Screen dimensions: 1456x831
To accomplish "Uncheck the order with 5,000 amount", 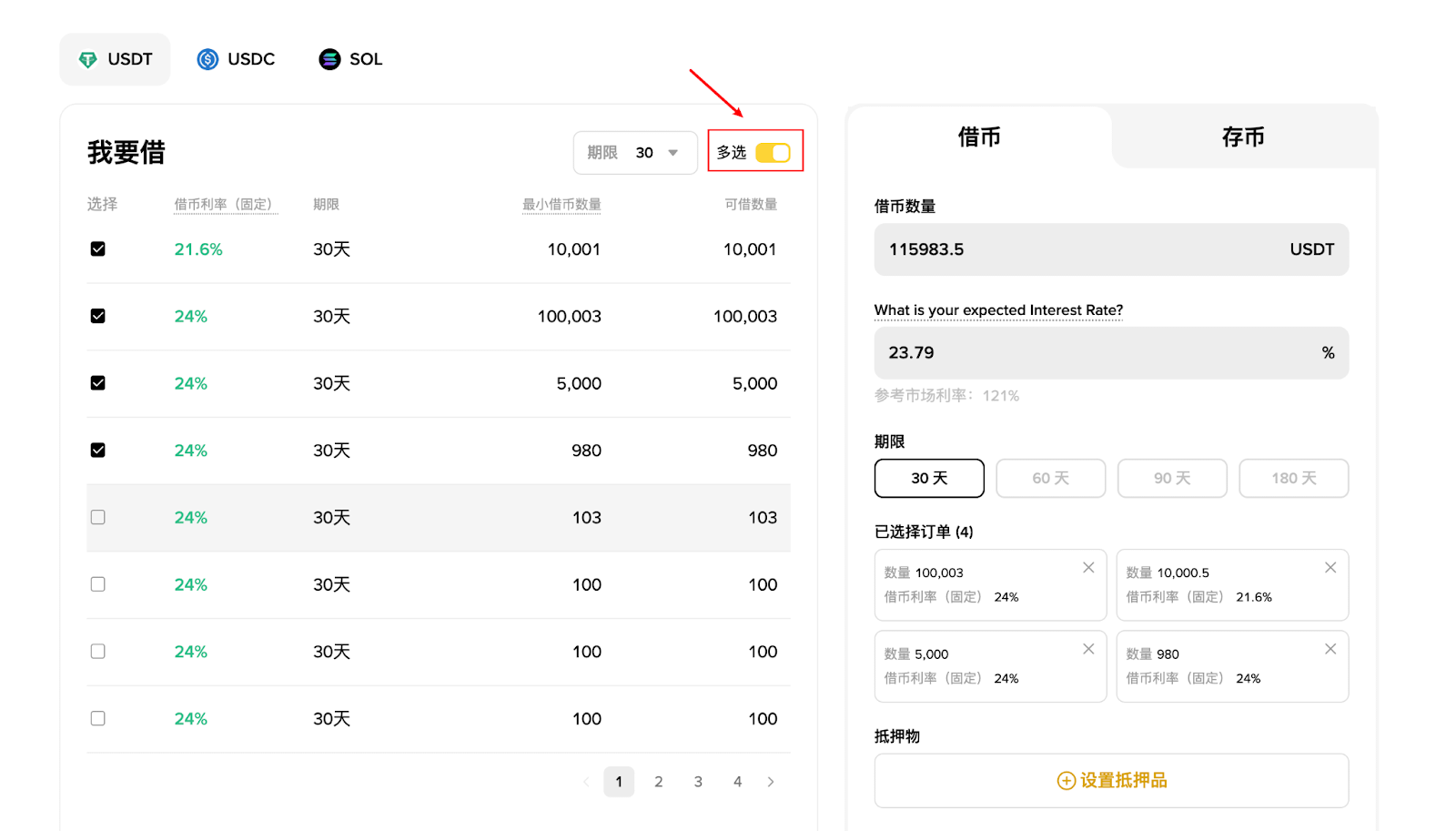I will [98, 383].
